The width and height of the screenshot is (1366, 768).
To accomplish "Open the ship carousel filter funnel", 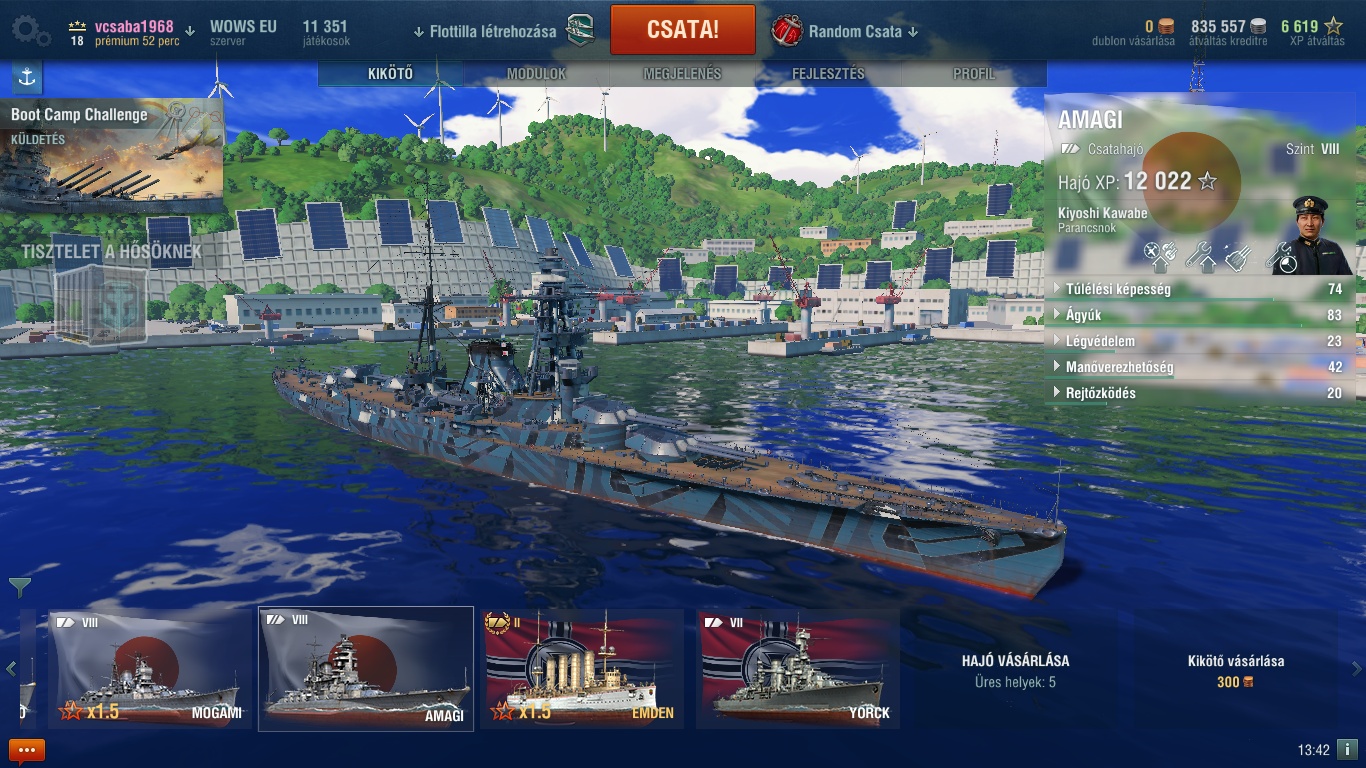I will coord(20,587).
